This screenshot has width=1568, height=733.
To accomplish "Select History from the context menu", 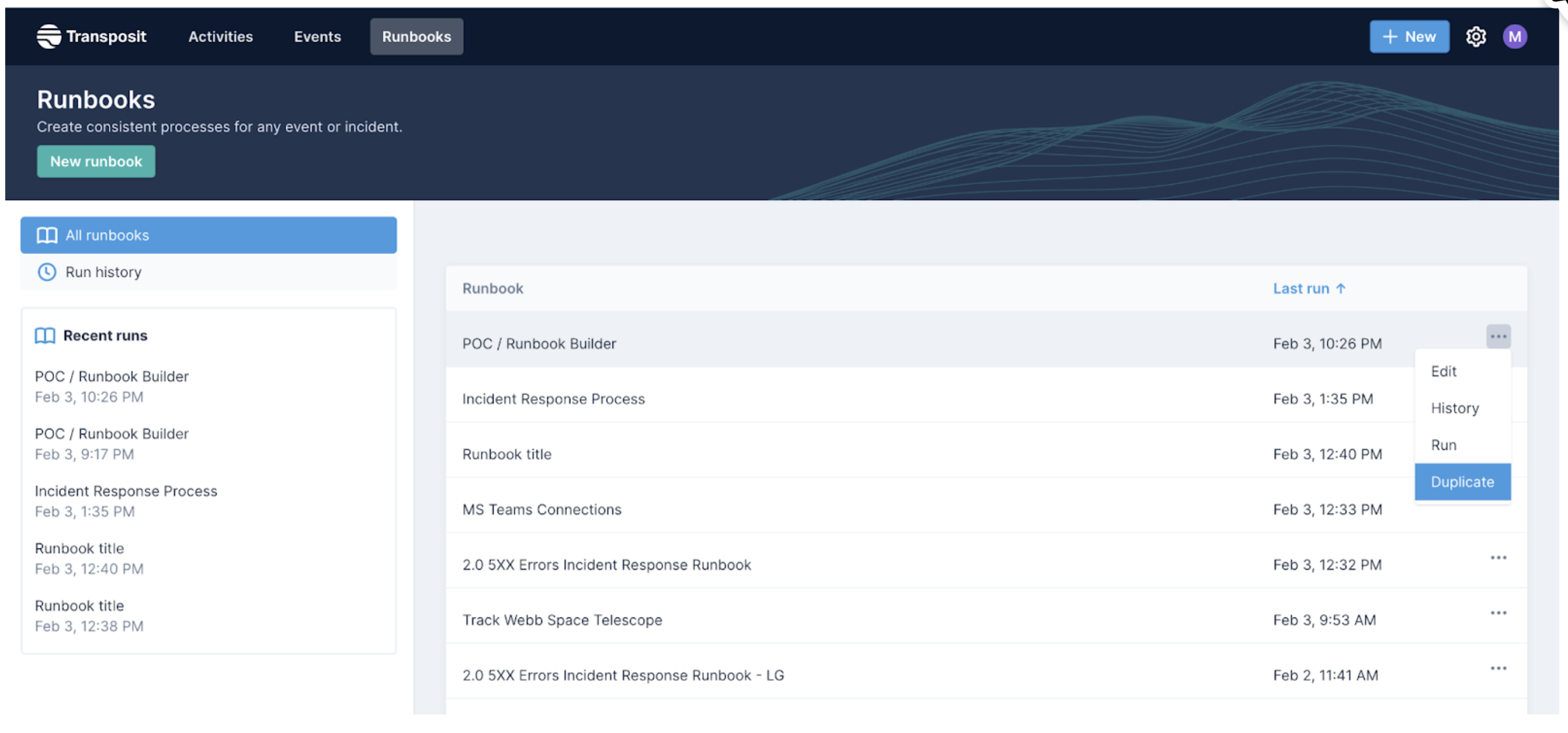I will click(1454, 408).
